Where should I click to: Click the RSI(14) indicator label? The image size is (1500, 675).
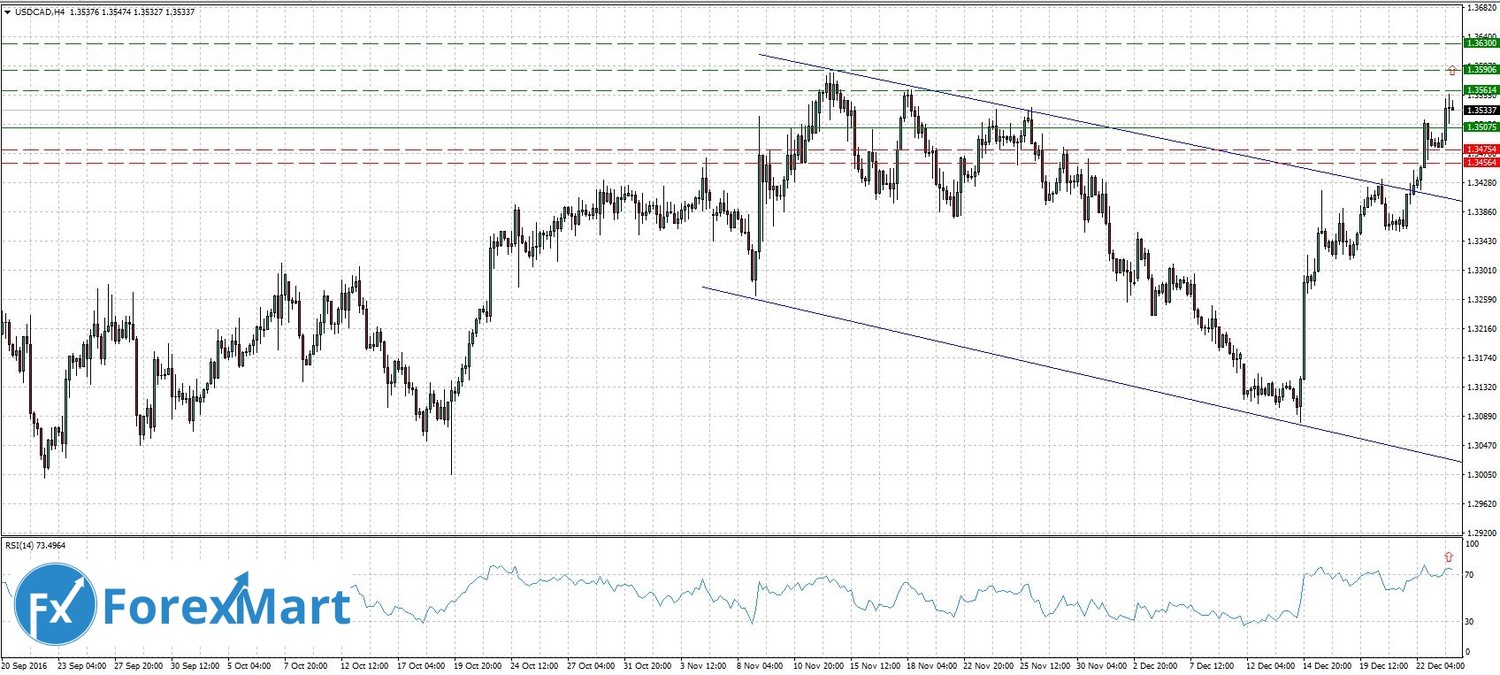click(40, 546)
